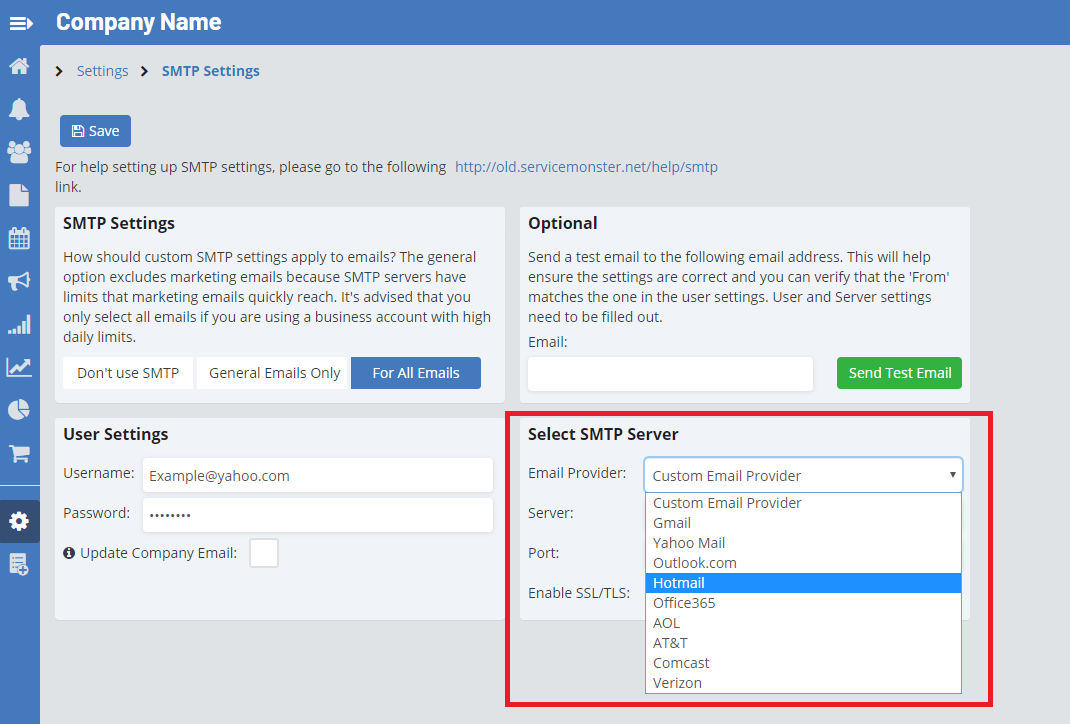The height and width of the screenshot is (724, 1070).
Task: Open the customers group icon
Action: click(x=19, y=152)
